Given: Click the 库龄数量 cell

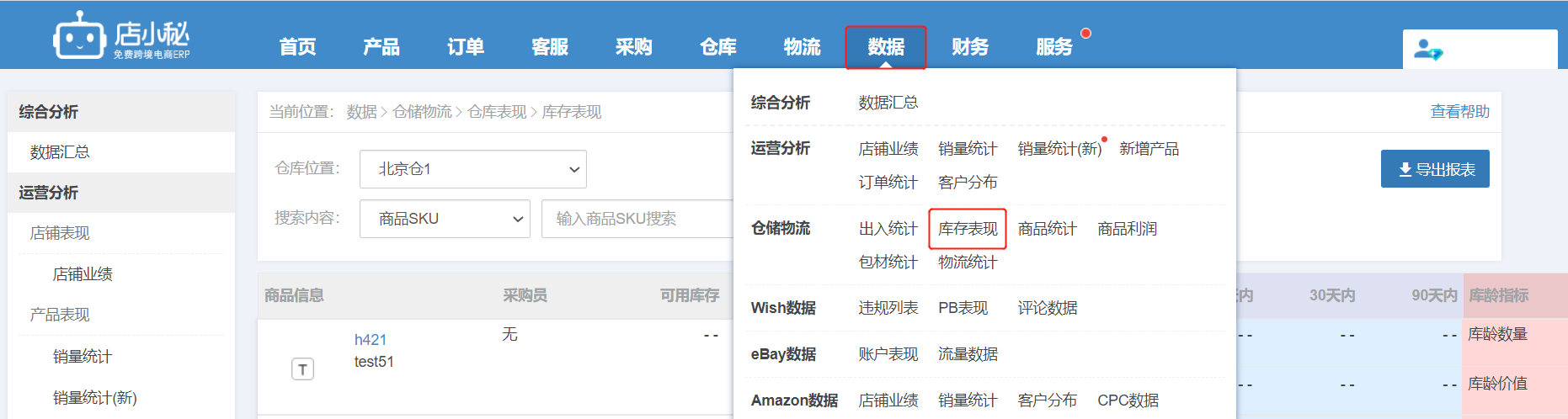Looking at the screenshot, I should tap(1498, 334).
